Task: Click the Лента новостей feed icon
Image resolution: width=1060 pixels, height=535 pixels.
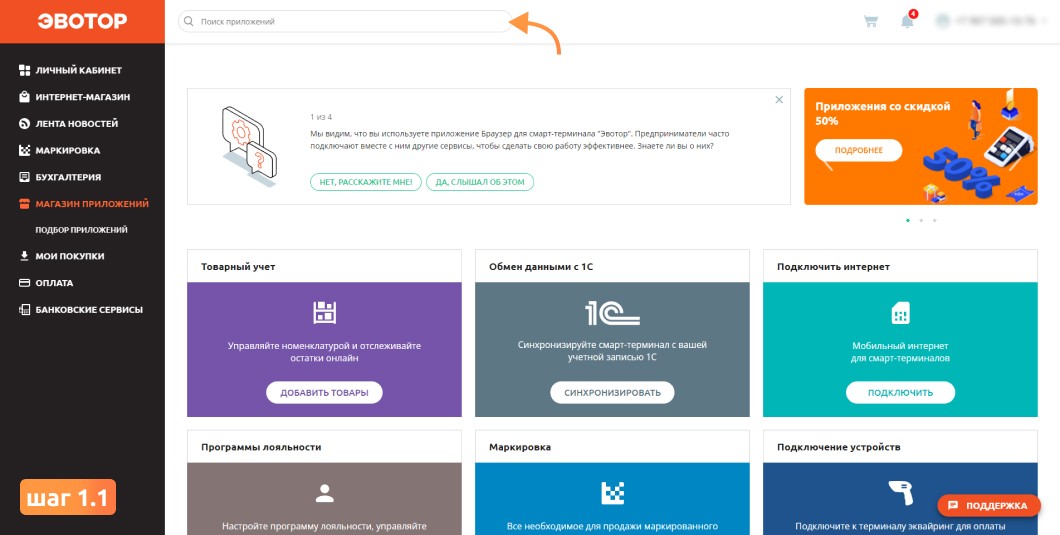Action: (24, 124)
